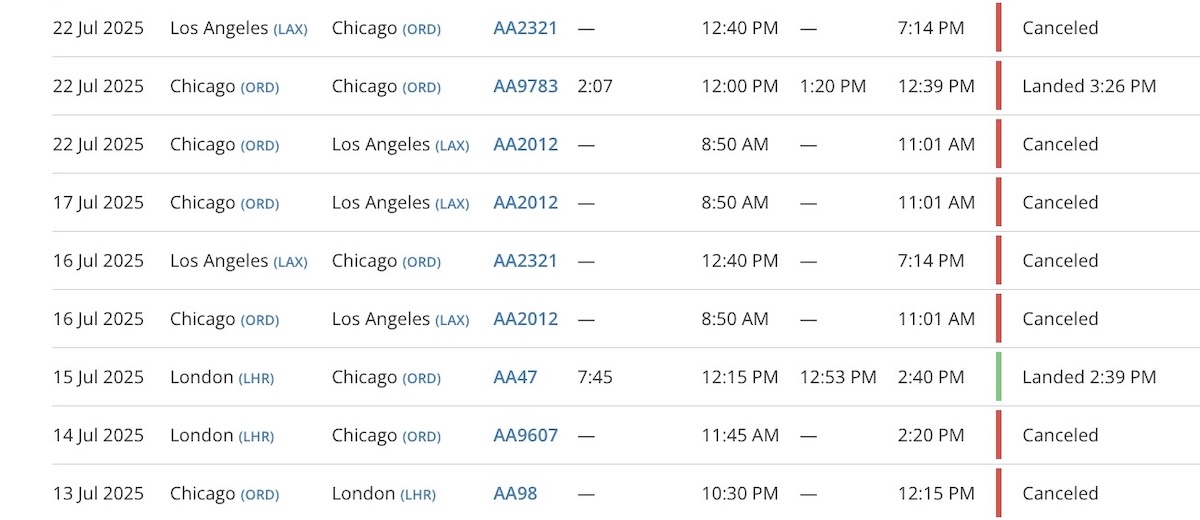Open the AA9607 flight link
Screen dimensions: 1200x520
point(525,435)
